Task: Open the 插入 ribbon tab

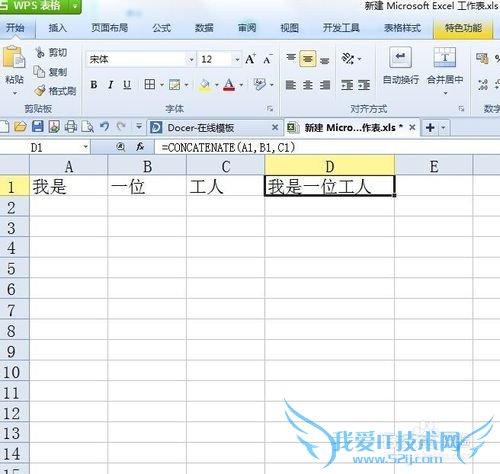Action: point(58,28)
